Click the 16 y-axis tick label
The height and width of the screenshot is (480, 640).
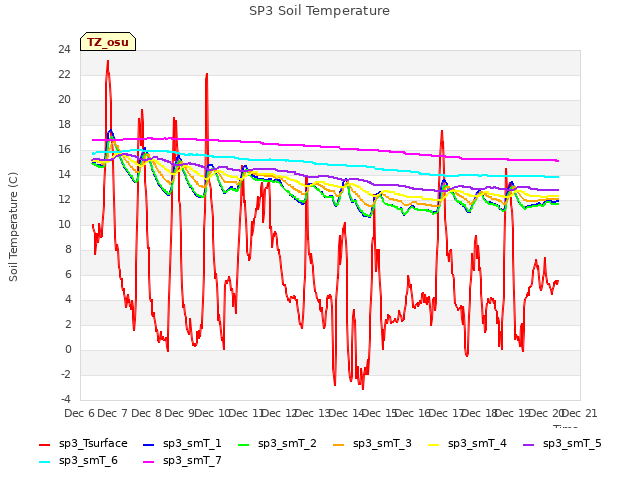point(64,149)
